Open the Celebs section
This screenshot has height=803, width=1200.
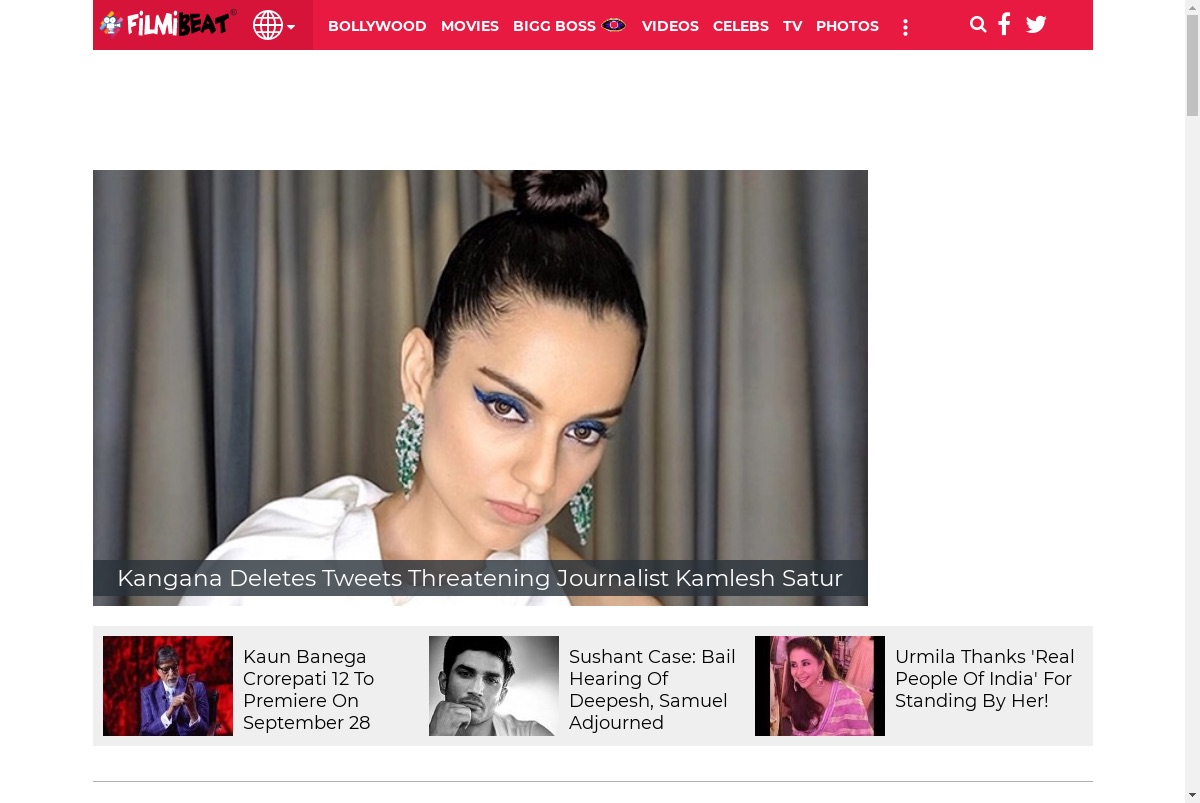pyautogui.click(x=741, y=26)
